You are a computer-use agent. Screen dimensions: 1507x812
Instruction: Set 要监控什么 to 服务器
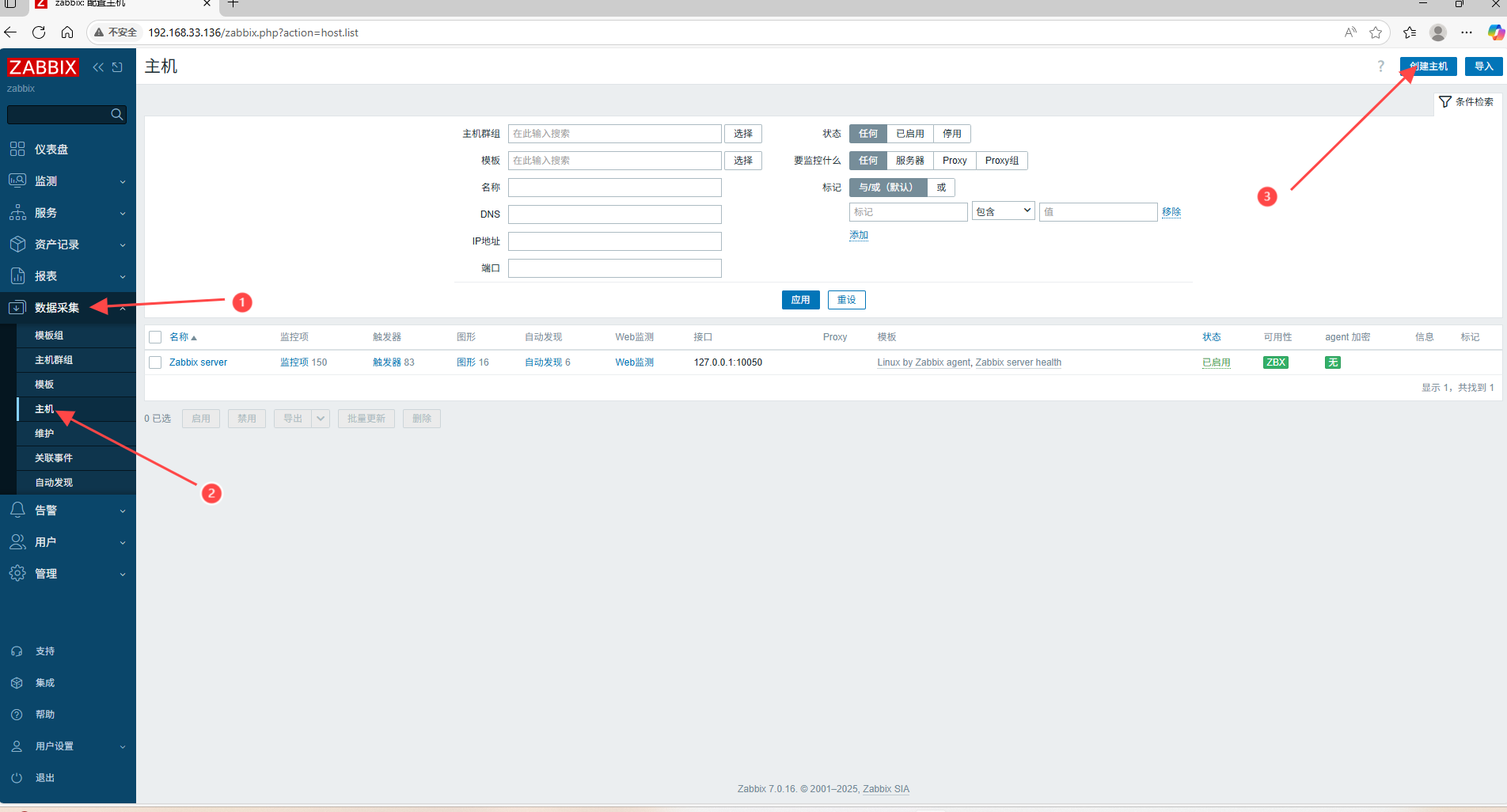910,161
